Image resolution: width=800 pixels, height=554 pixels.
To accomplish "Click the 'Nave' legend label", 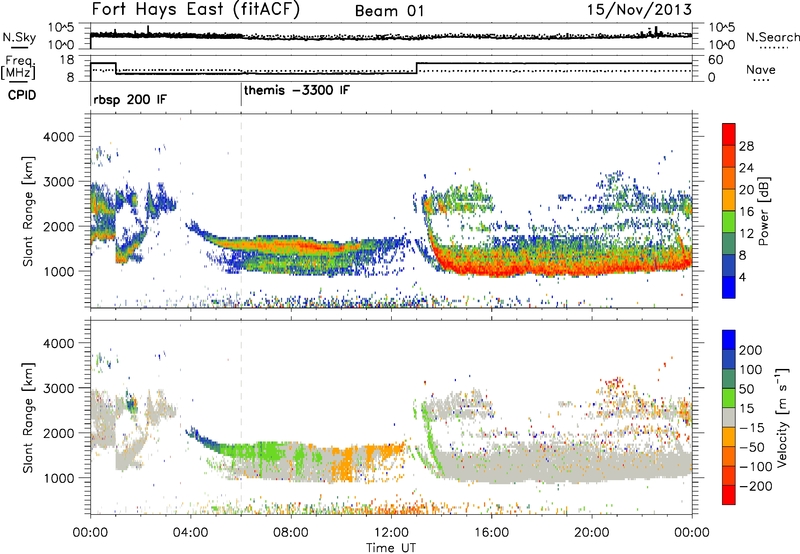I will tap(761, 69).
